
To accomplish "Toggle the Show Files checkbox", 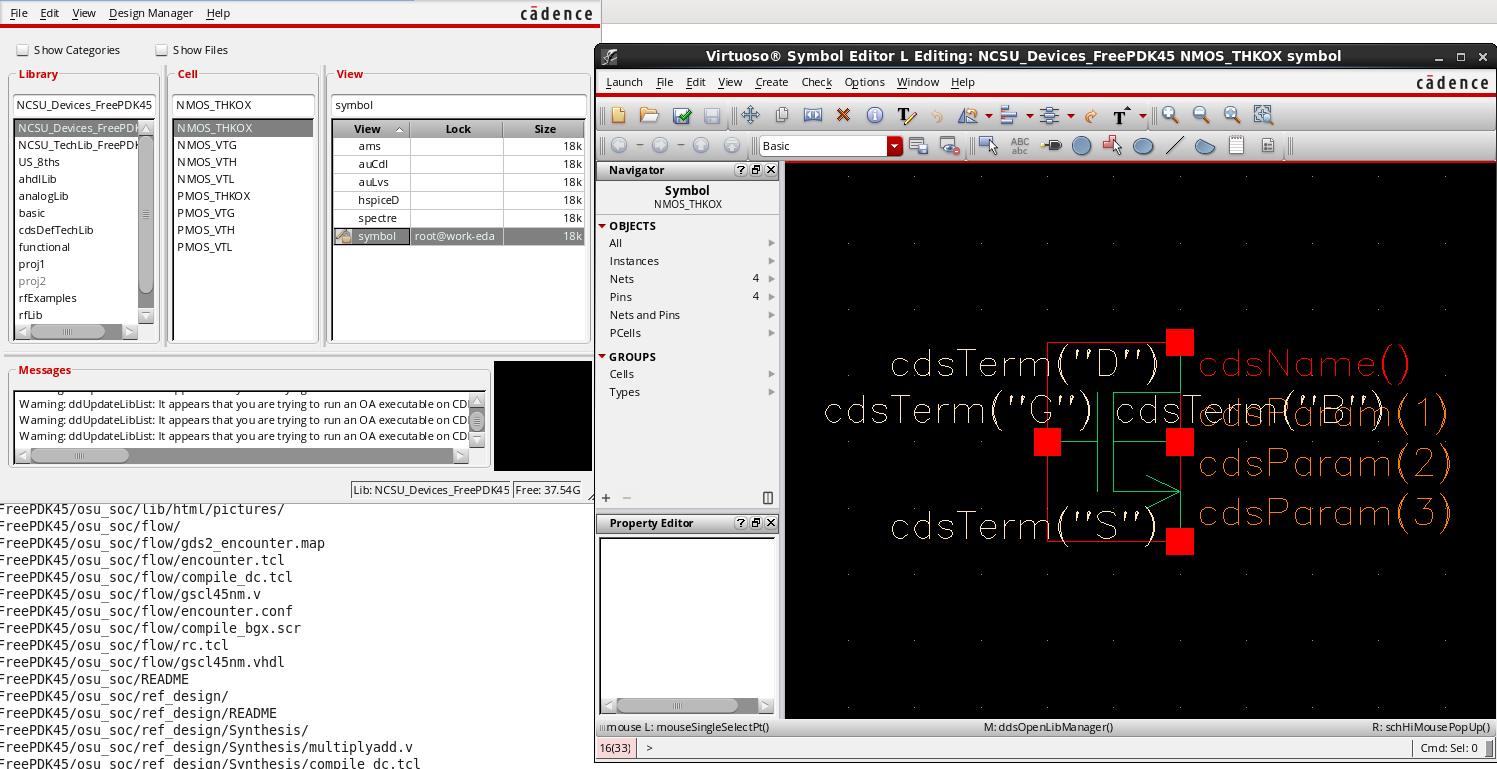I will 162,50.
